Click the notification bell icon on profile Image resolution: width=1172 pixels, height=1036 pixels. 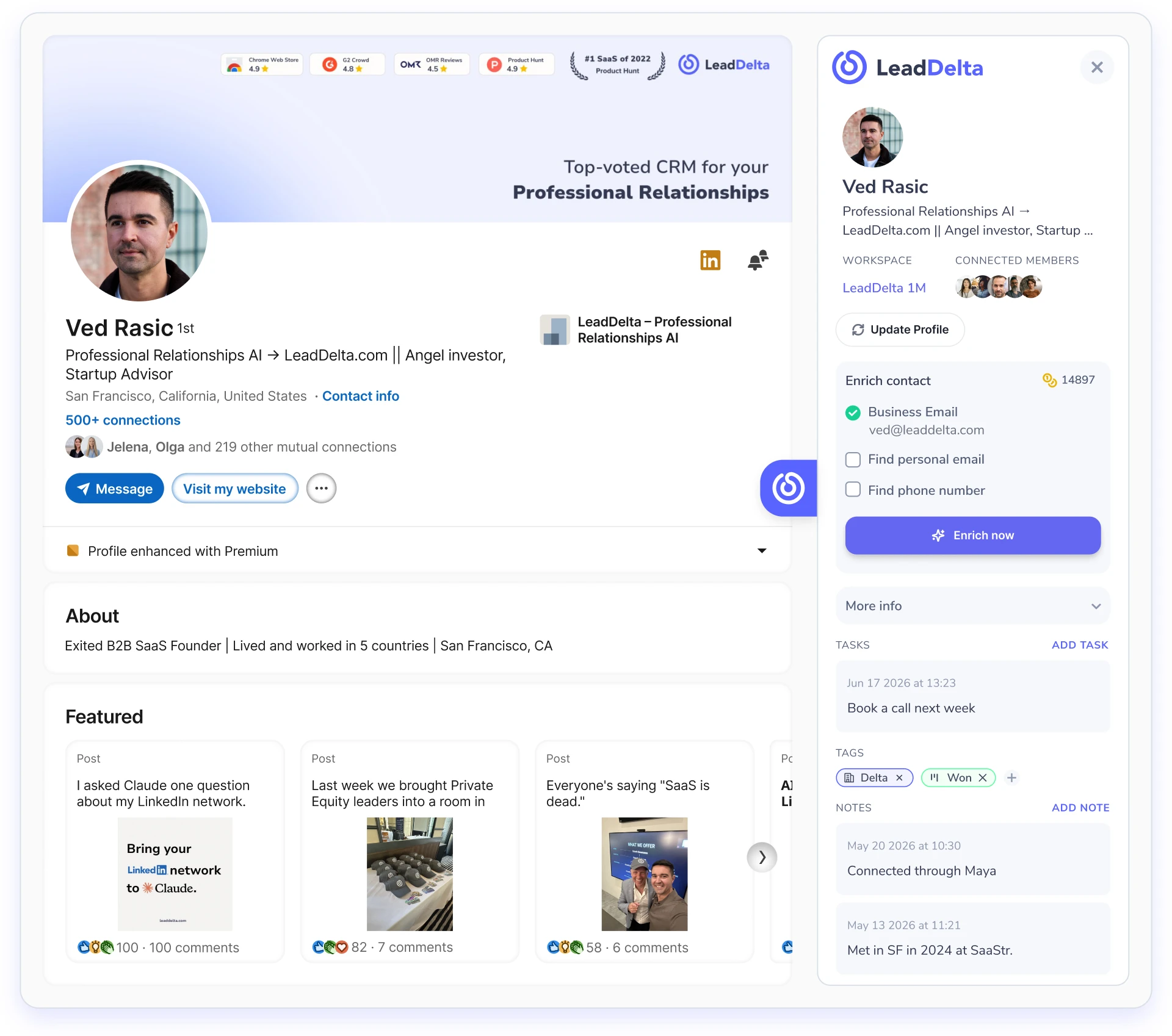coord(758,261)
